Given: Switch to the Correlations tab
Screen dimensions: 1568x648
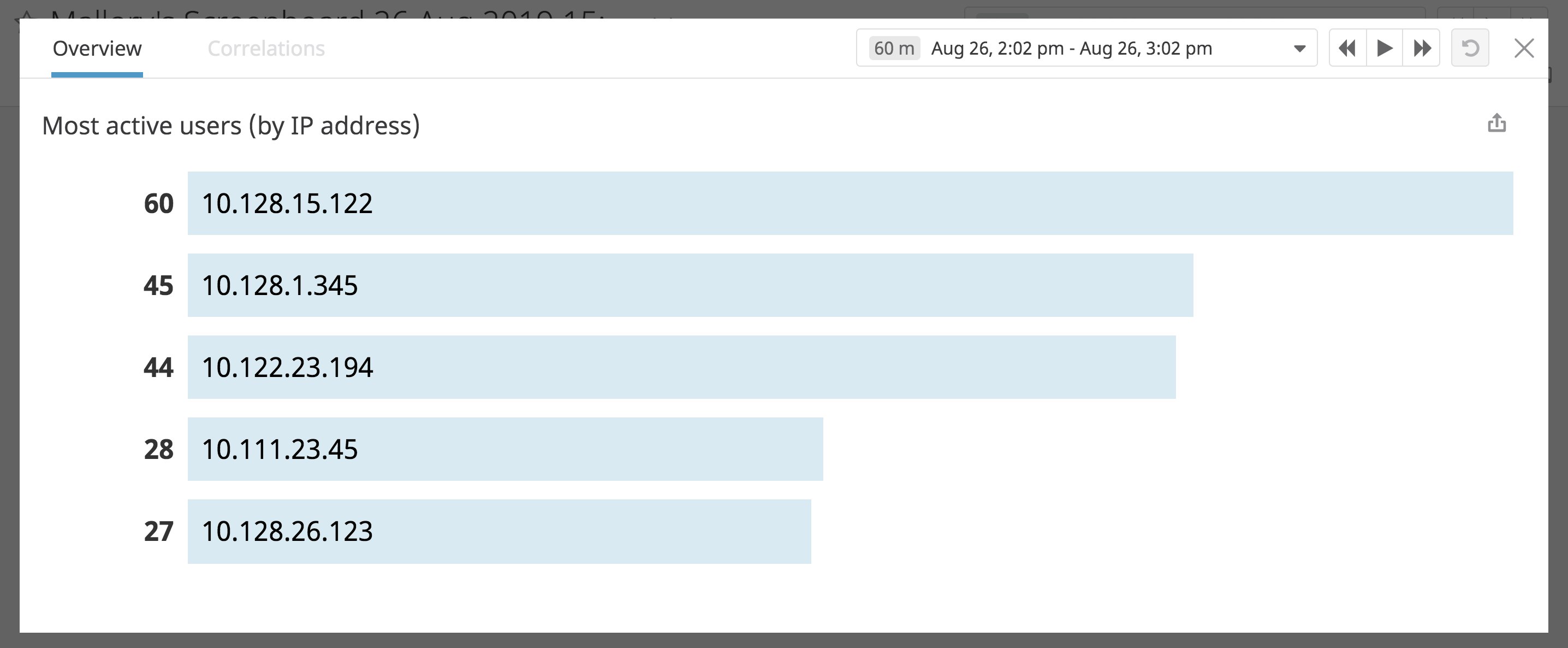Looking at the screenshot, I should (266, 49).
